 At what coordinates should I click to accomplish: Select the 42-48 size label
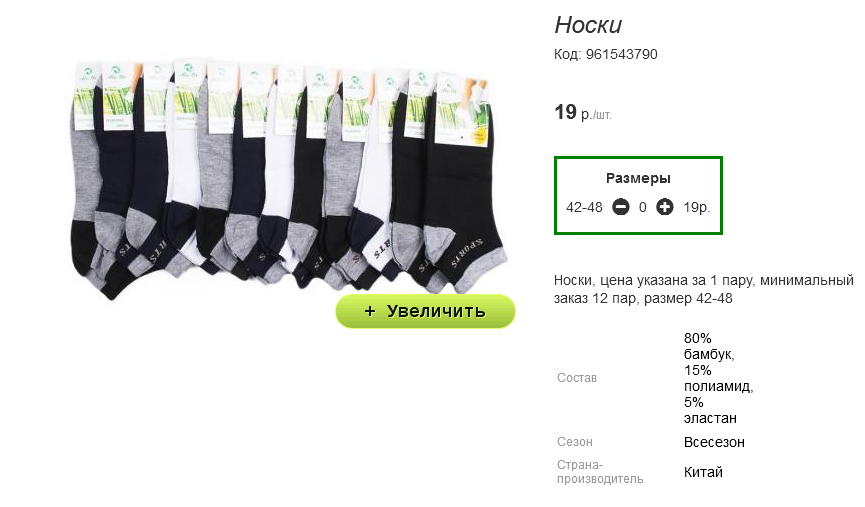coord(584,207)
